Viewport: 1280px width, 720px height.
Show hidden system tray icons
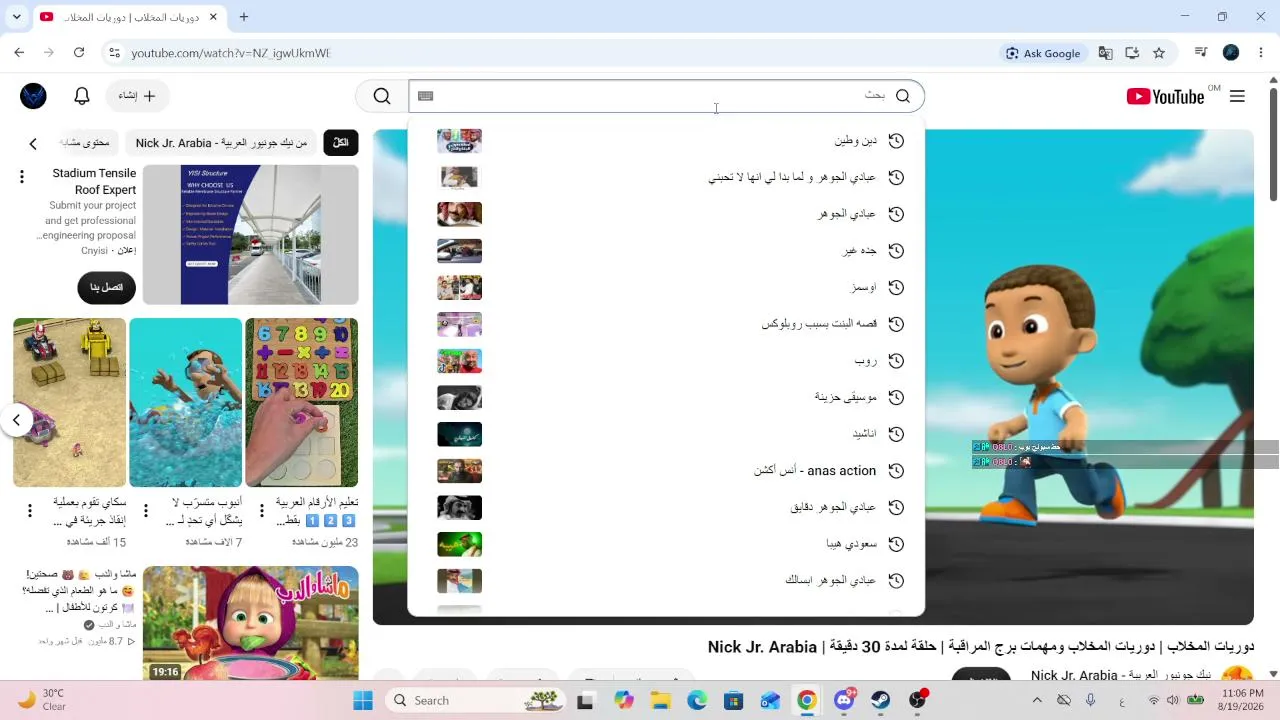coord(1037,700)
